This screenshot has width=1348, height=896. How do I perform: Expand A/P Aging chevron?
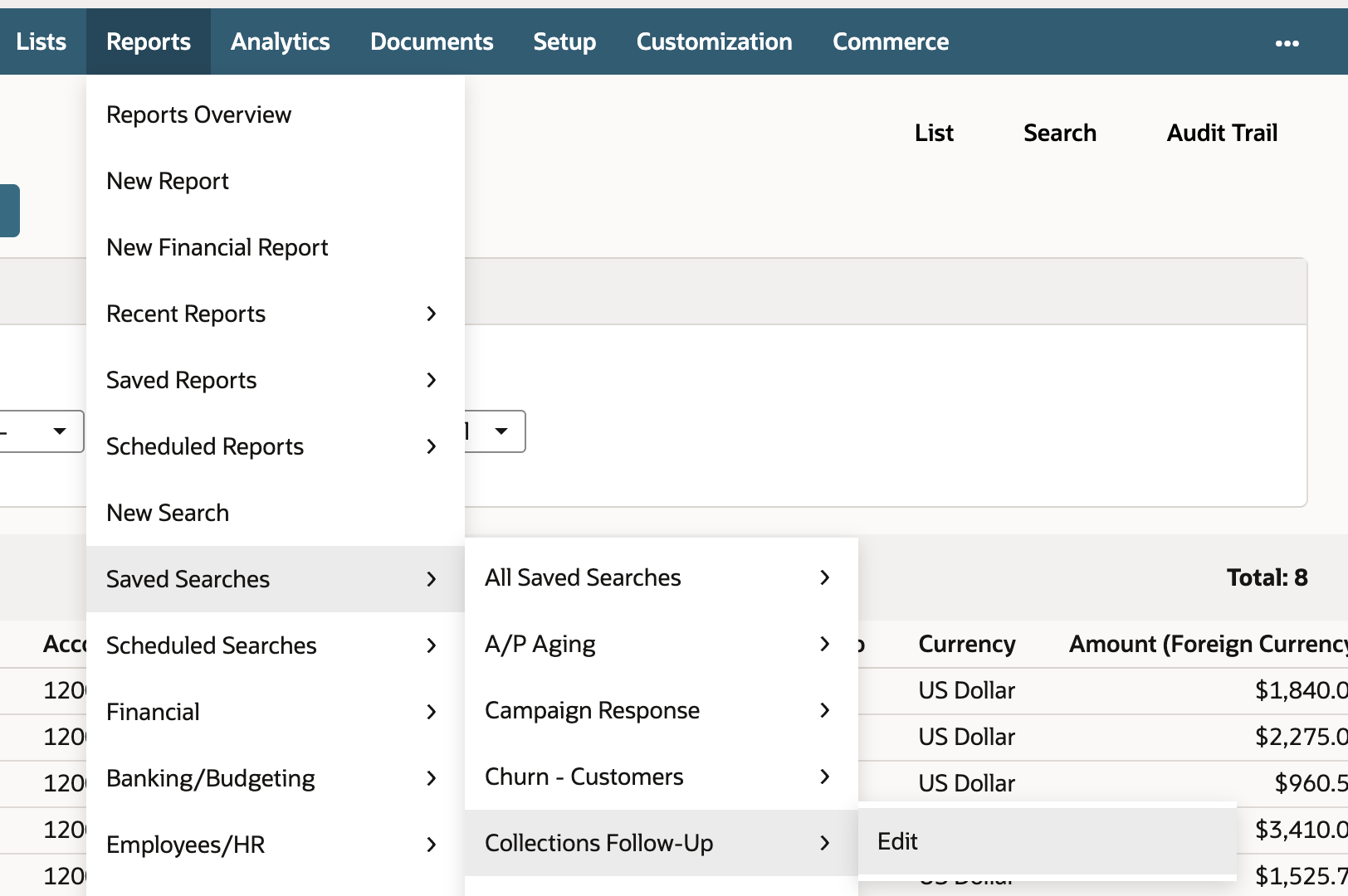(824, 644)
